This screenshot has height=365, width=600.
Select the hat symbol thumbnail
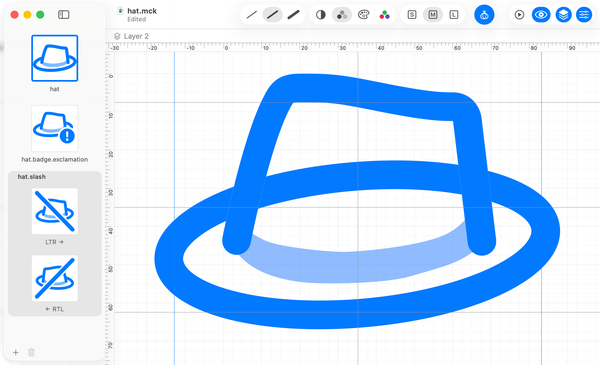(55, 58)
